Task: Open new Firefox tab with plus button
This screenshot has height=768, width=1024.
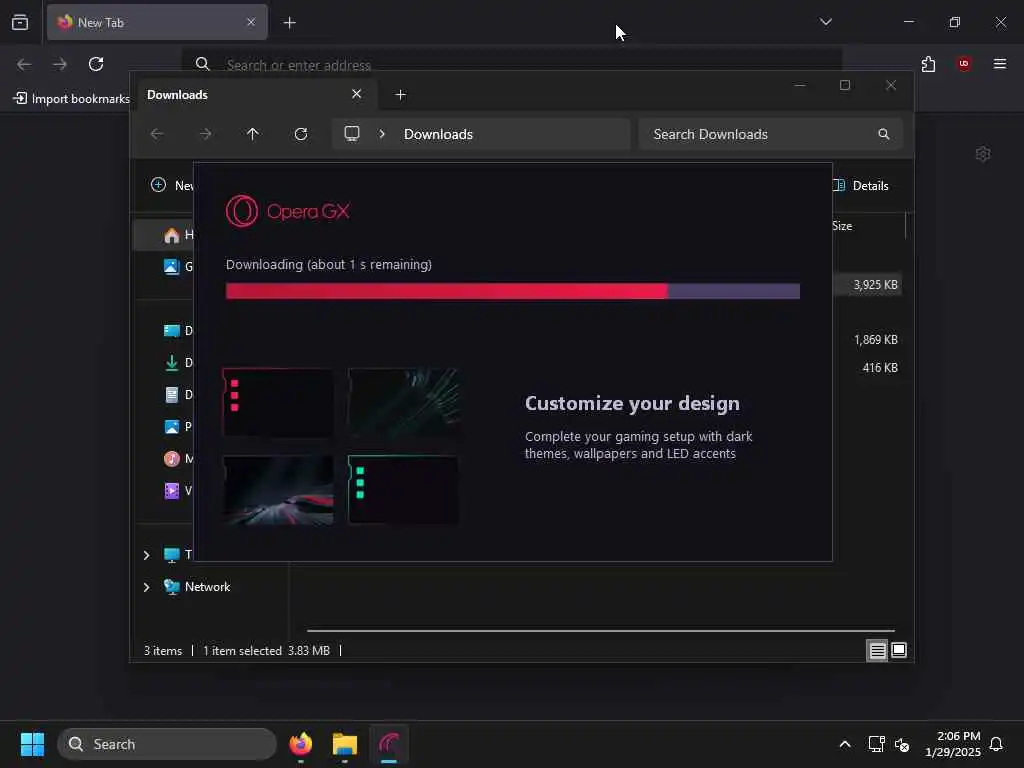Action: pyautogui.click(x=289, y=23)
